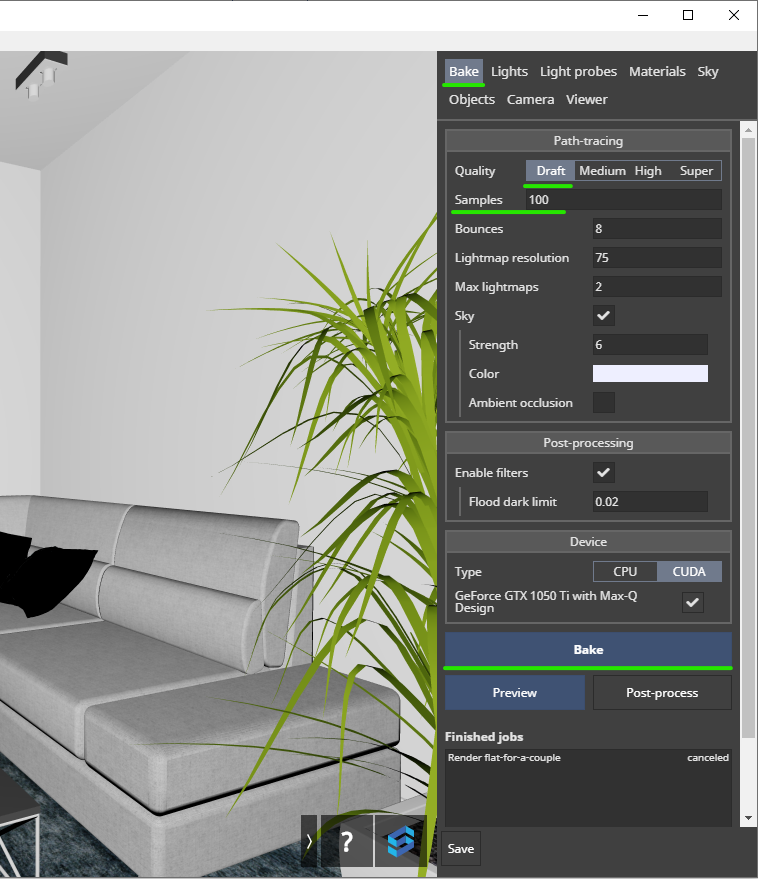Open the sky Color swatch
Screen dimensions: 758x879
[x=650, y=374]
